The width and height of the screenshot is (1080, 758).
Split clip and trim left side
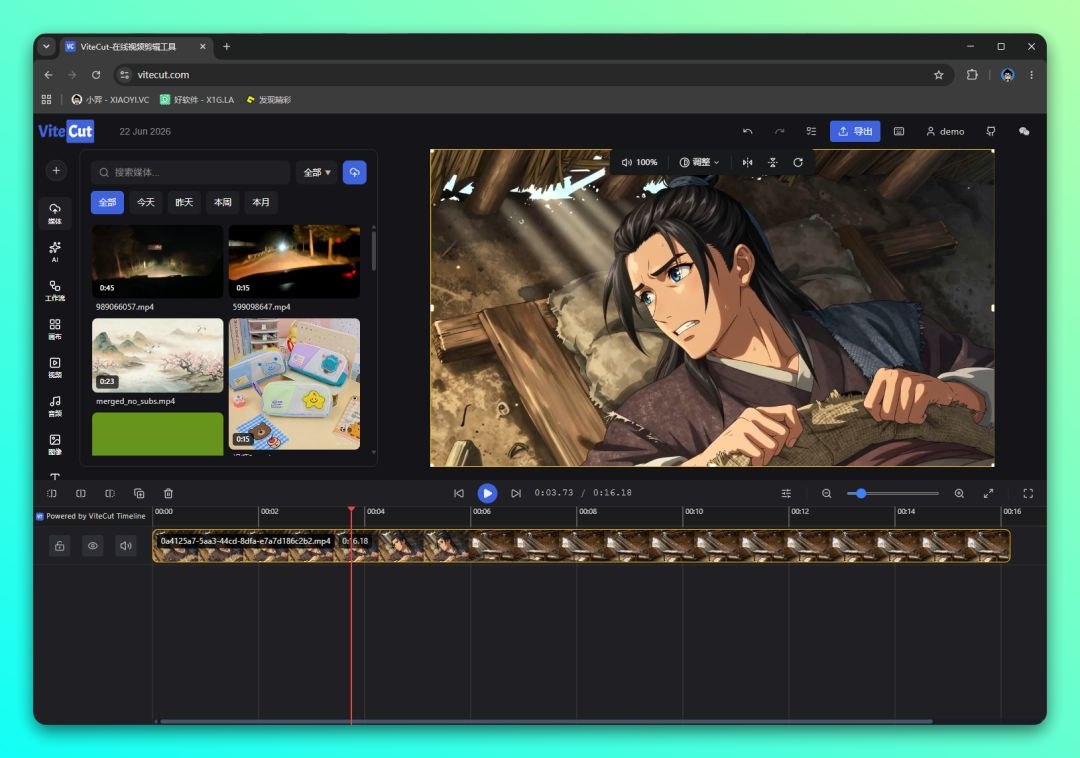coord(52,494)
